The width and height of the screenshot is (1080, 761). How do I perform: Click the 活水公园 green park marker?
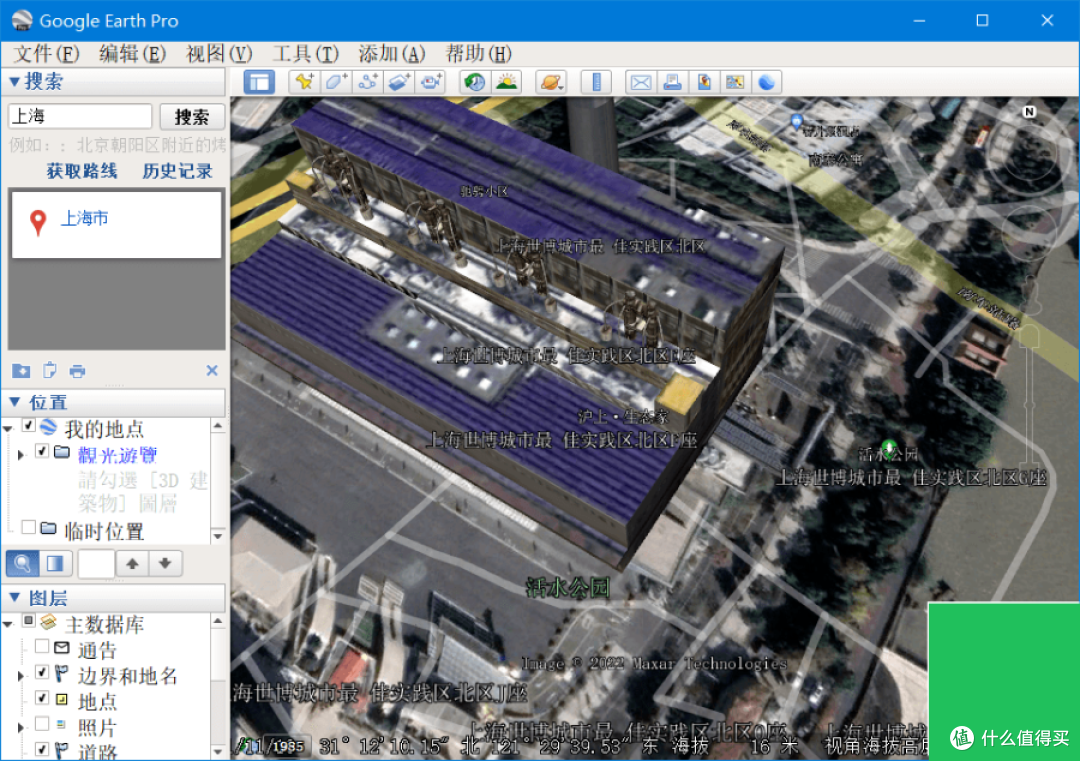click(x=889, y=450)
